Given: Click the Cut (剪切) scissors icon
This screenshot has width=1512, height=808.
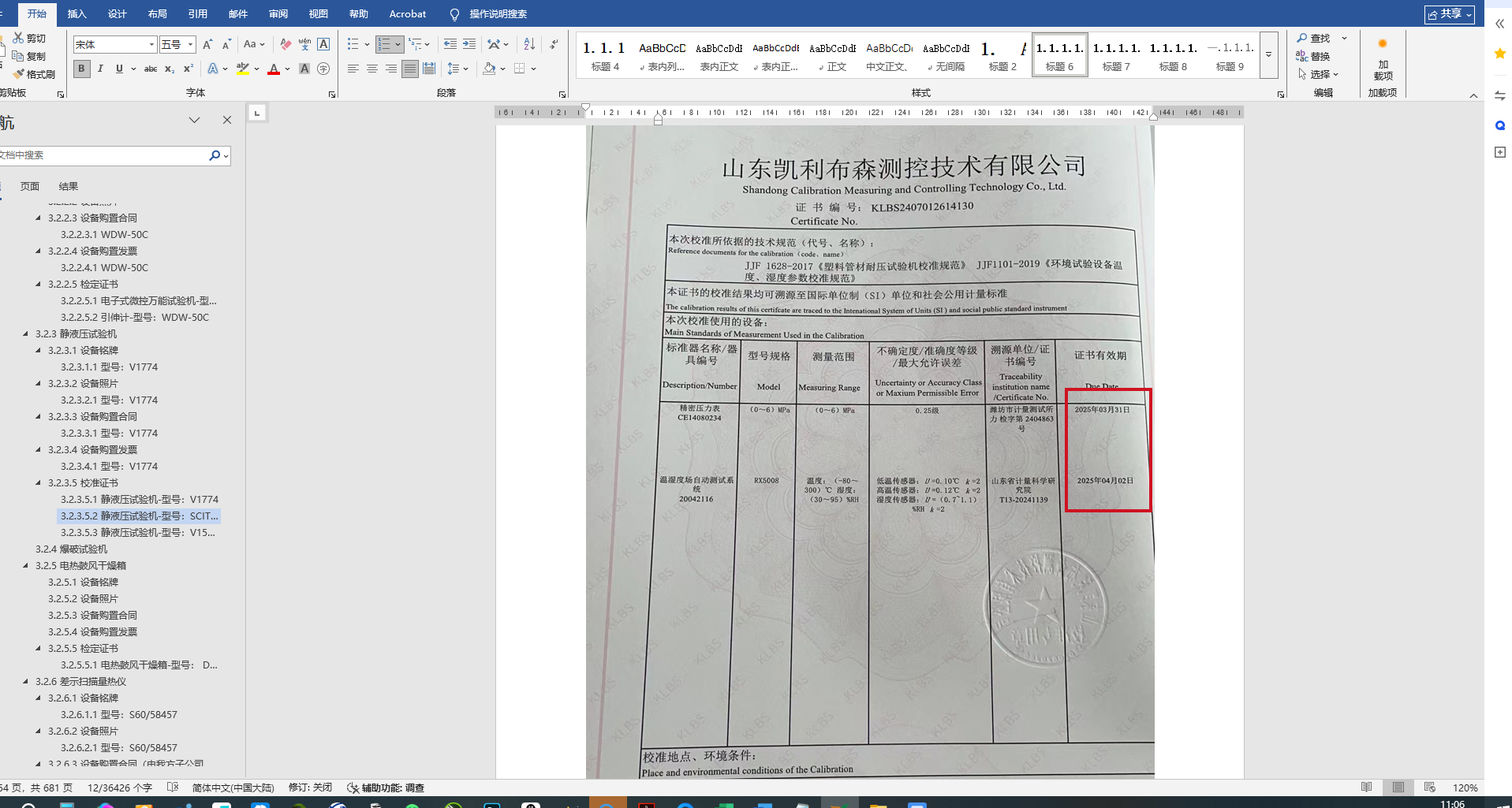Looking at the screenshot, I should (x=18, y=38).
